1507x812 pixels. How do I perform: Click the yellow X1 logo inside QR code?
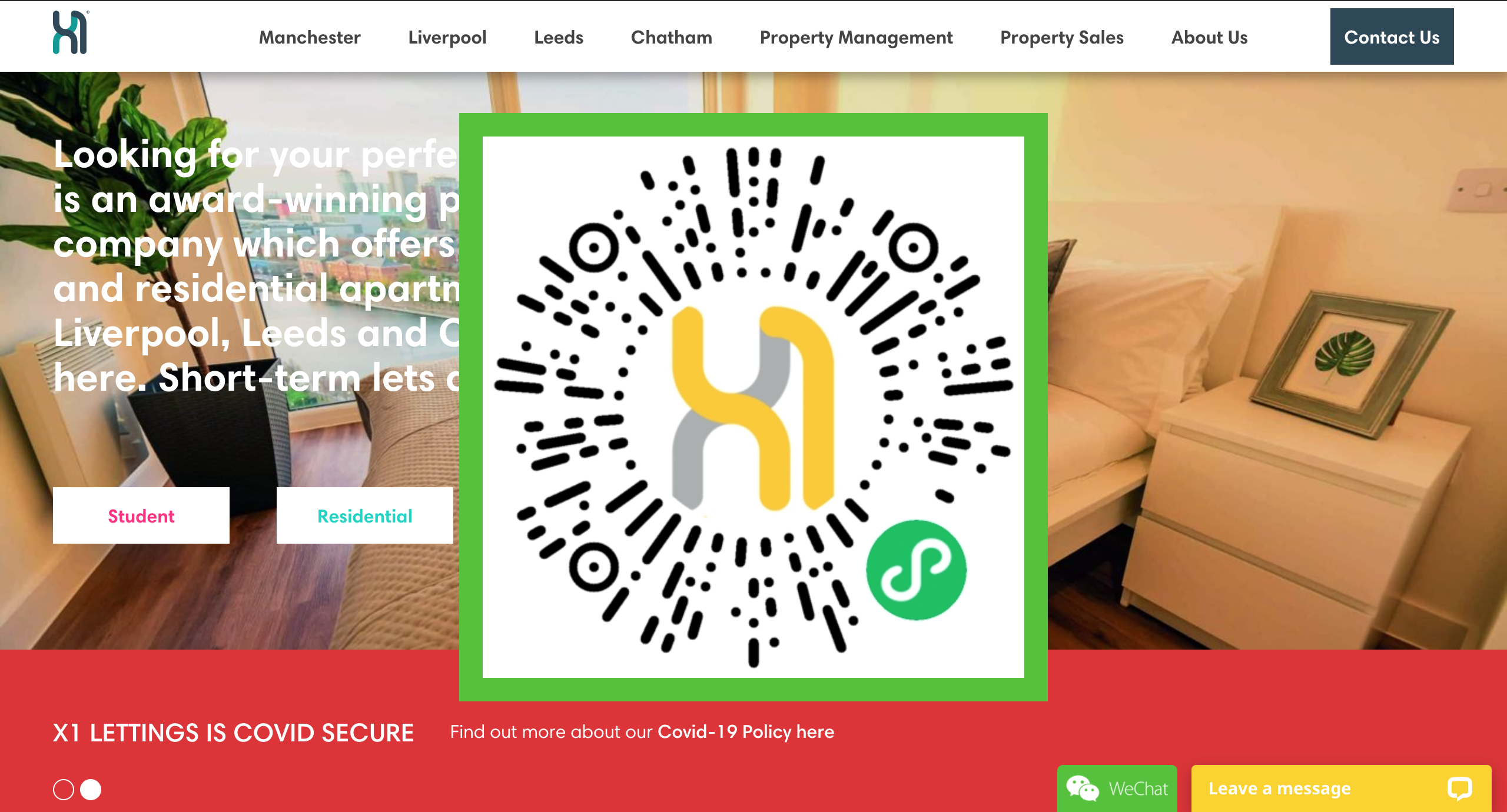point(753,407)
